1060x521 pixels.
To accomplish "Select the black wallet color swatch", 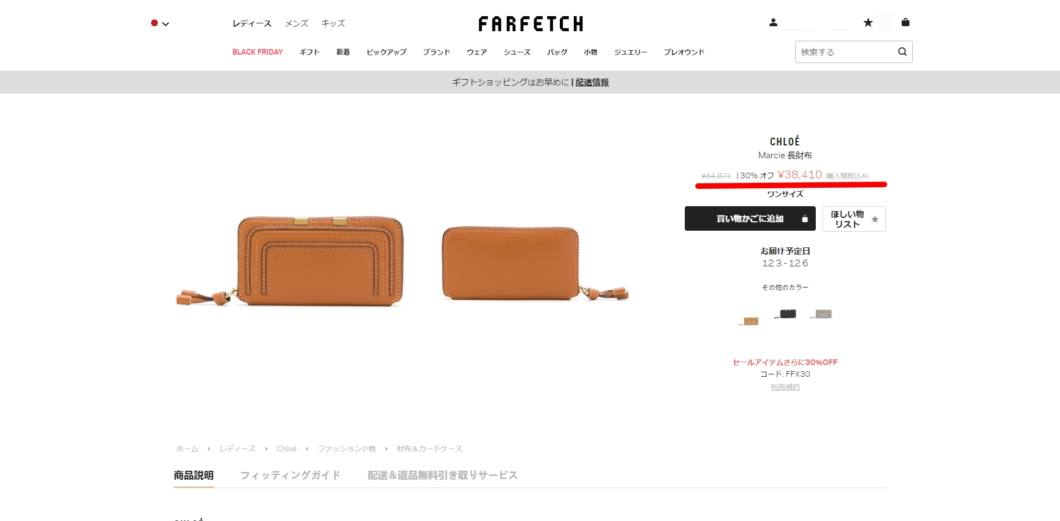I will [x=785, y=314].
